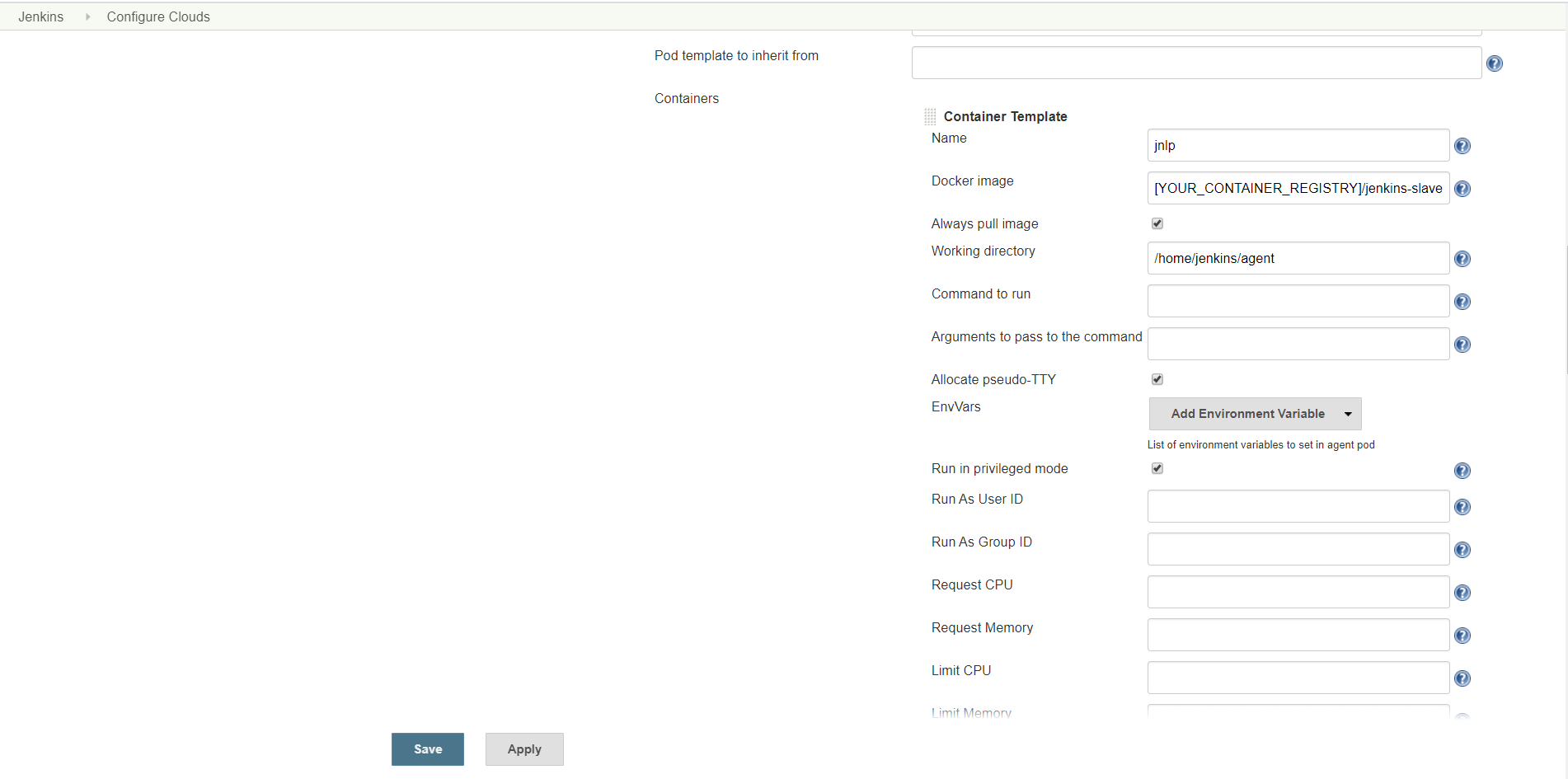
Task: Open help for Pod template to inherit from
Action: tap(1494, 63)
